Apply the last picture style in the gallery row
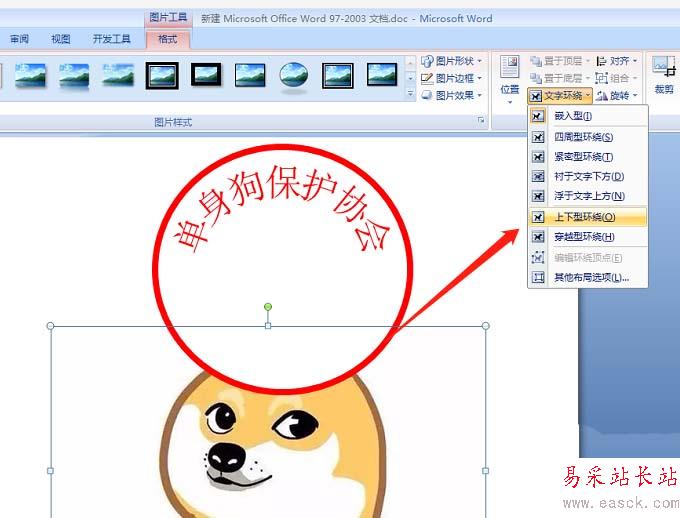 [382, 74]
